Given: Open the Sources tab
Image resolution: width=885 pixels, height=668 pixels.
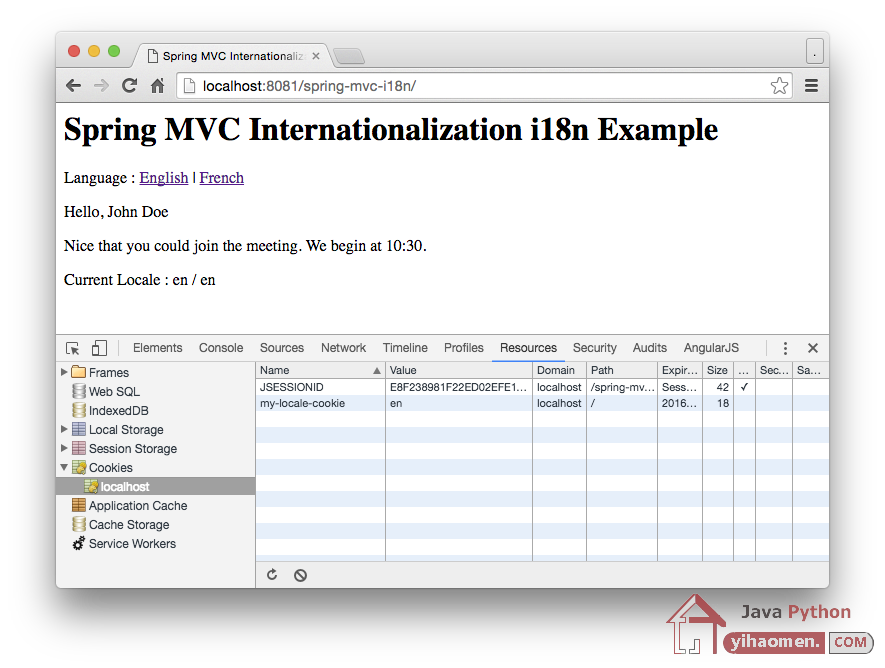Looking at the screenshot, I should tap(282, 348).
